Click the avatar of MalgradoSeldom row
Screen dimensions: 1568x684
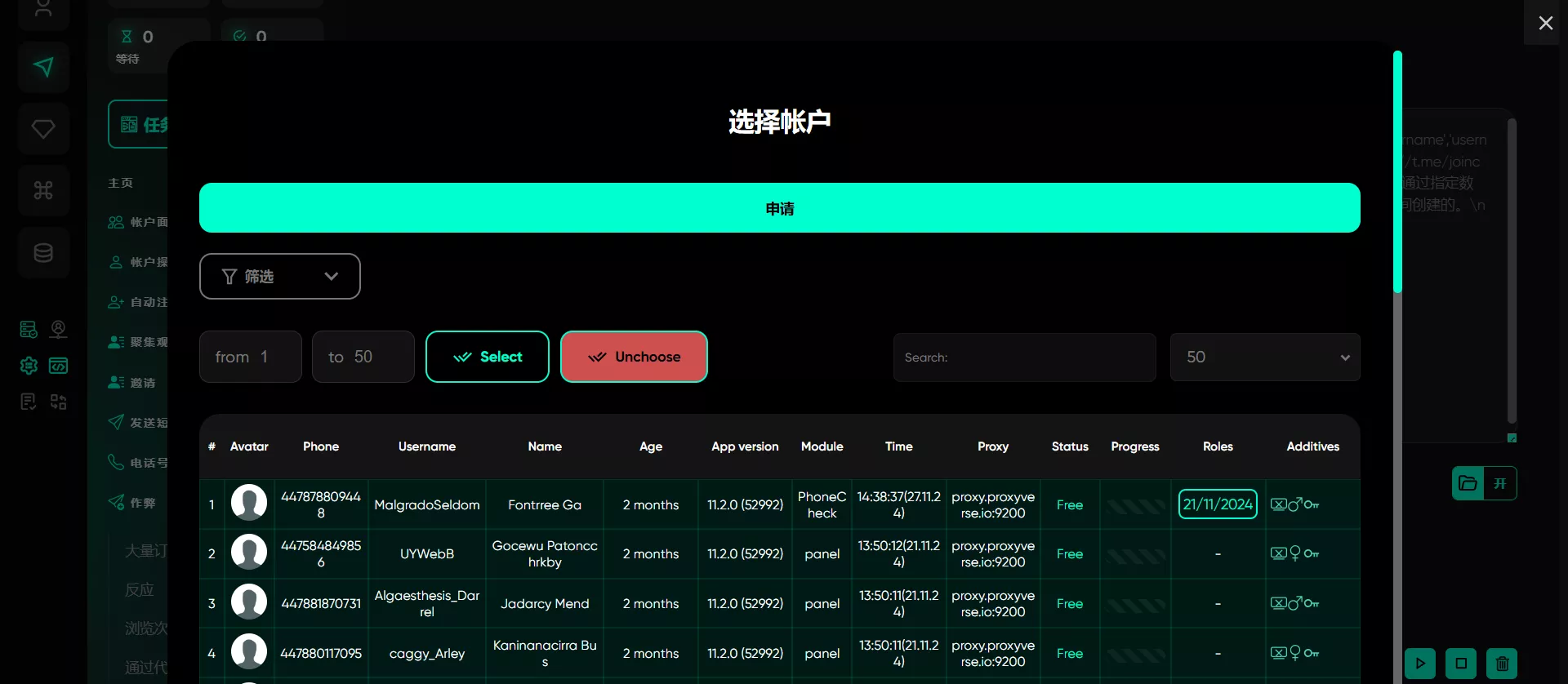(249, 503)
